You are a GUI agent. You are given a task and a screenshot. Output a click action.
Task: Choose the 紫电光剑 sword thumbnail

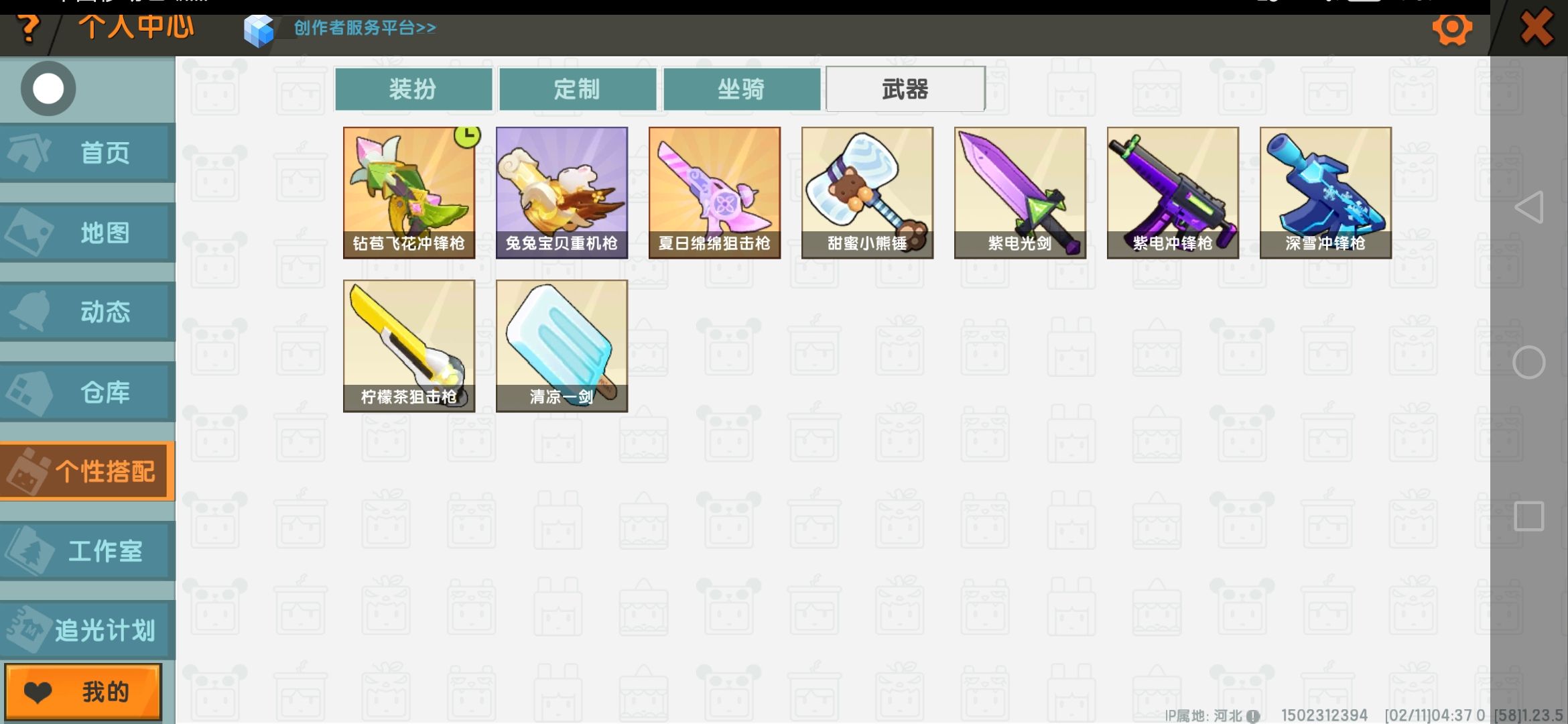click(x=1021, y=193)
